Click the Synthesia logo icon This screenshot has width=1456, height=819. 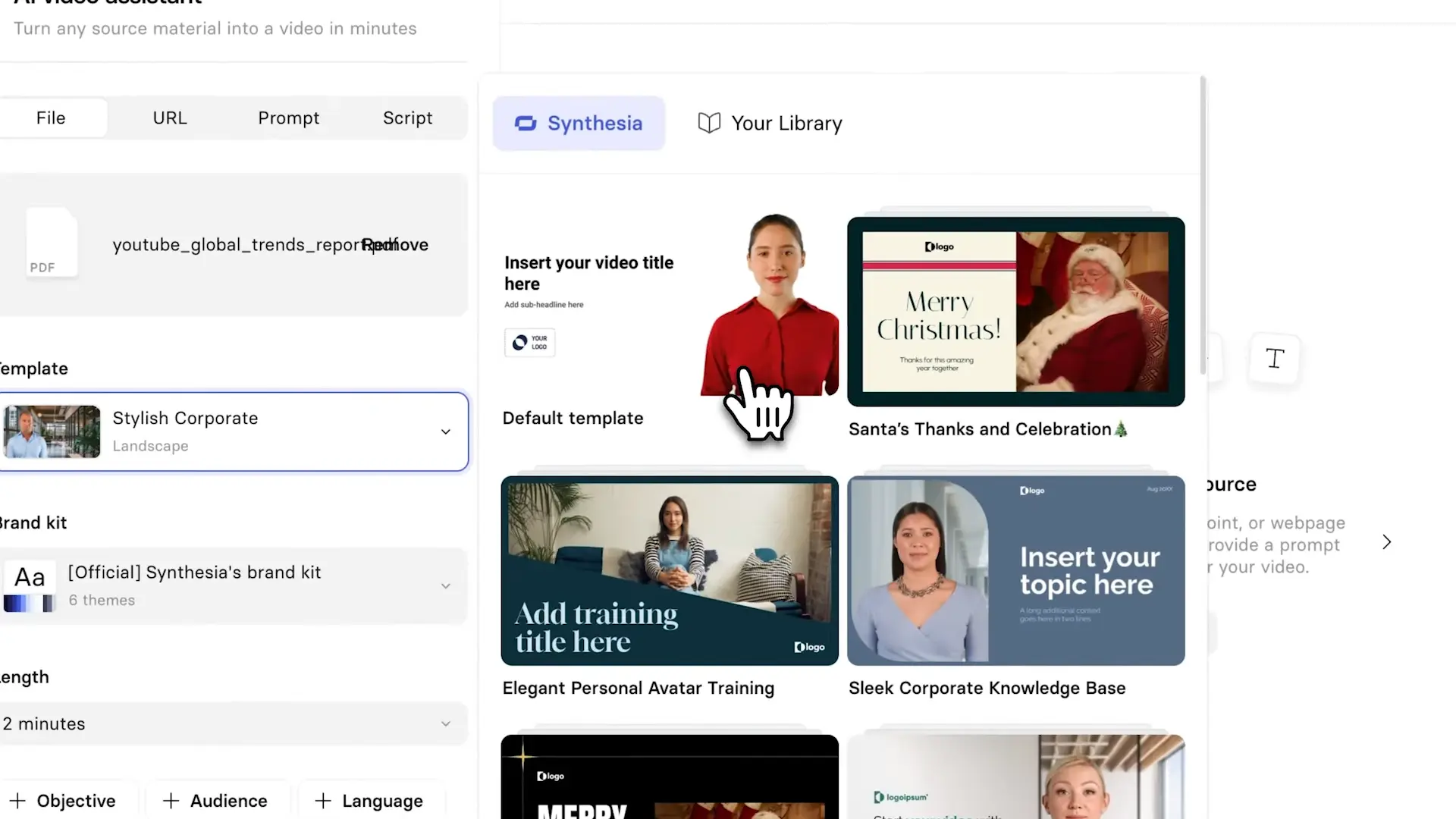pyautogui.click(x=526, y=123)
